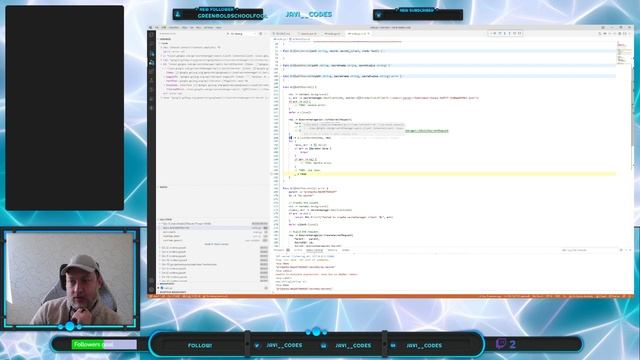640x360 pixels.
Task: Click Restart in the debug toolbar
Action: click(515, 33)
